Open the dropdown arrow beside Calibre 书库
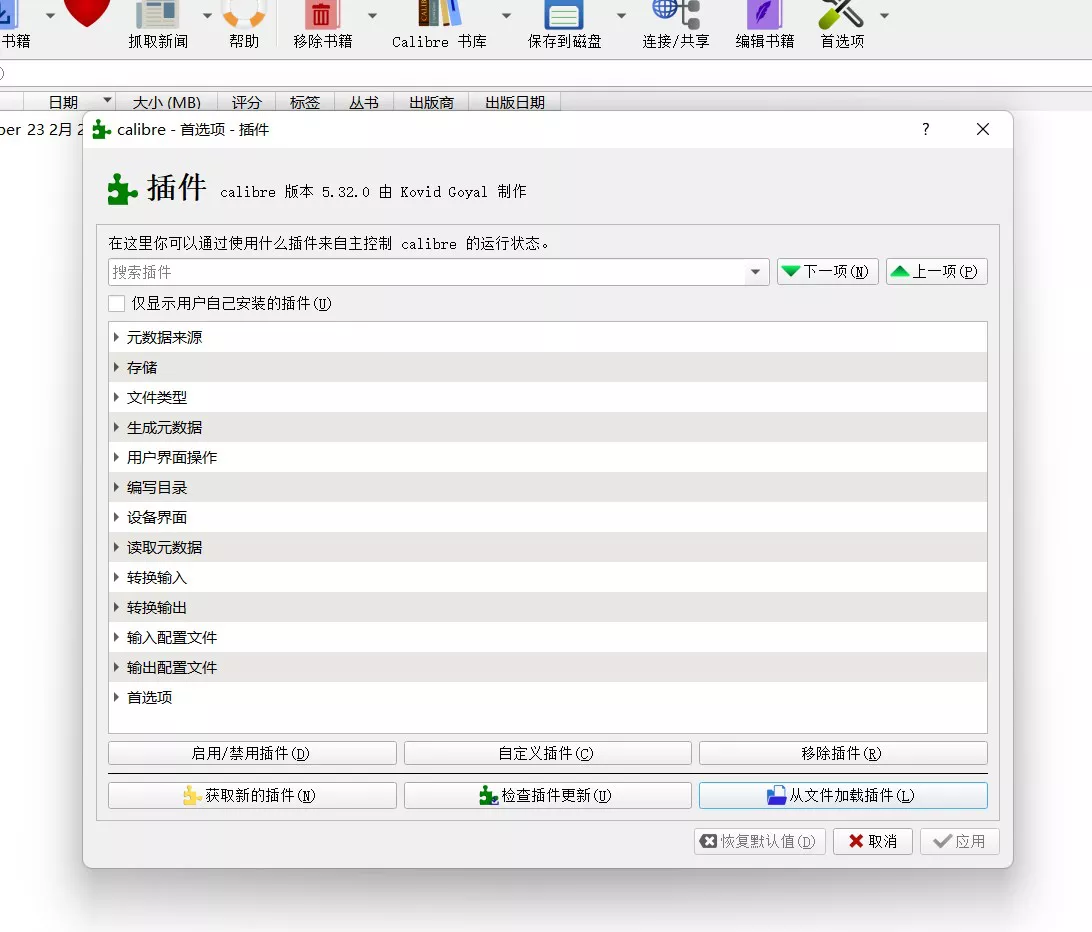 (x=506, y=15)
